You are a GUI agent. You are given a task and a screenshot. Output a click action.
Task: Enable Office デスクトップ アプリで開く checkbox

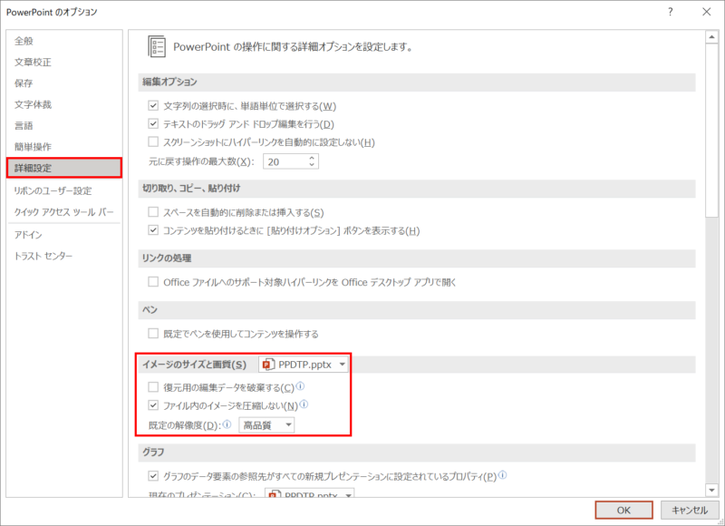tap(153, 282)
